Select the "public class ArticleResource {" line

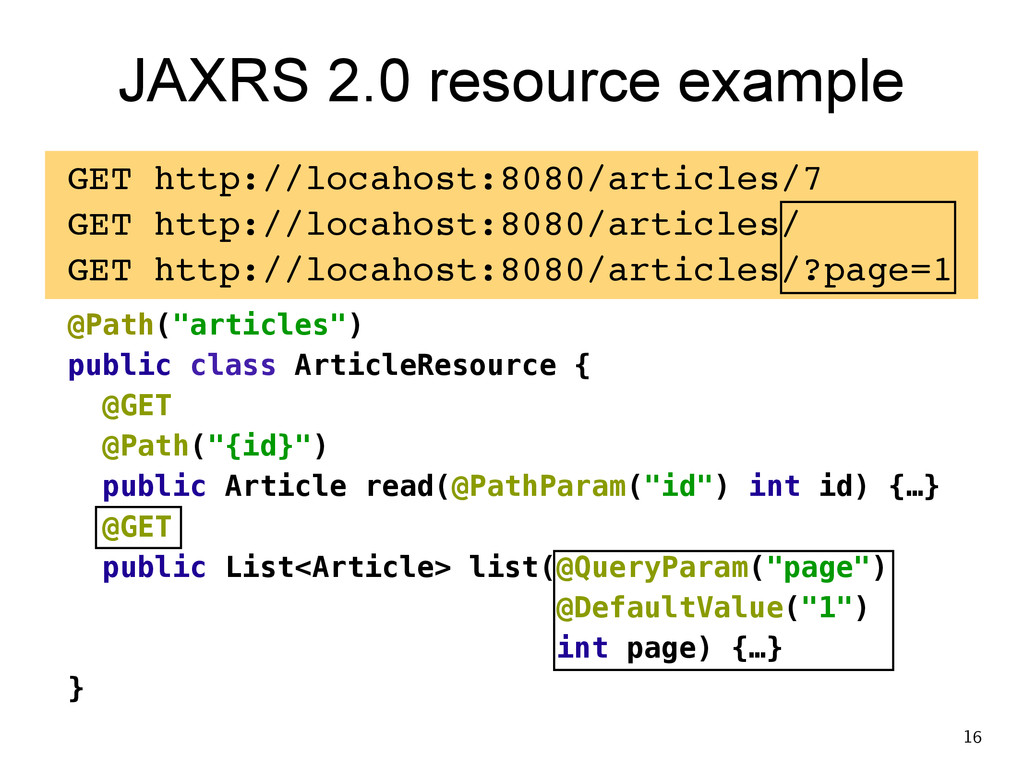pos(328,366)
